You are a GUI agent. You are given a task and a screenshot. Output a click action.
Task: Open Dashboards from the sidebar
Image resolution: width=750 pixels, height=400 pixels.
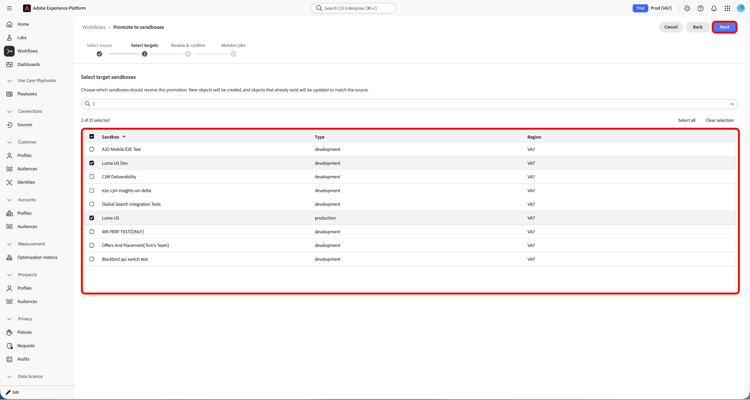pyautogui.click(x=28, y=65)
